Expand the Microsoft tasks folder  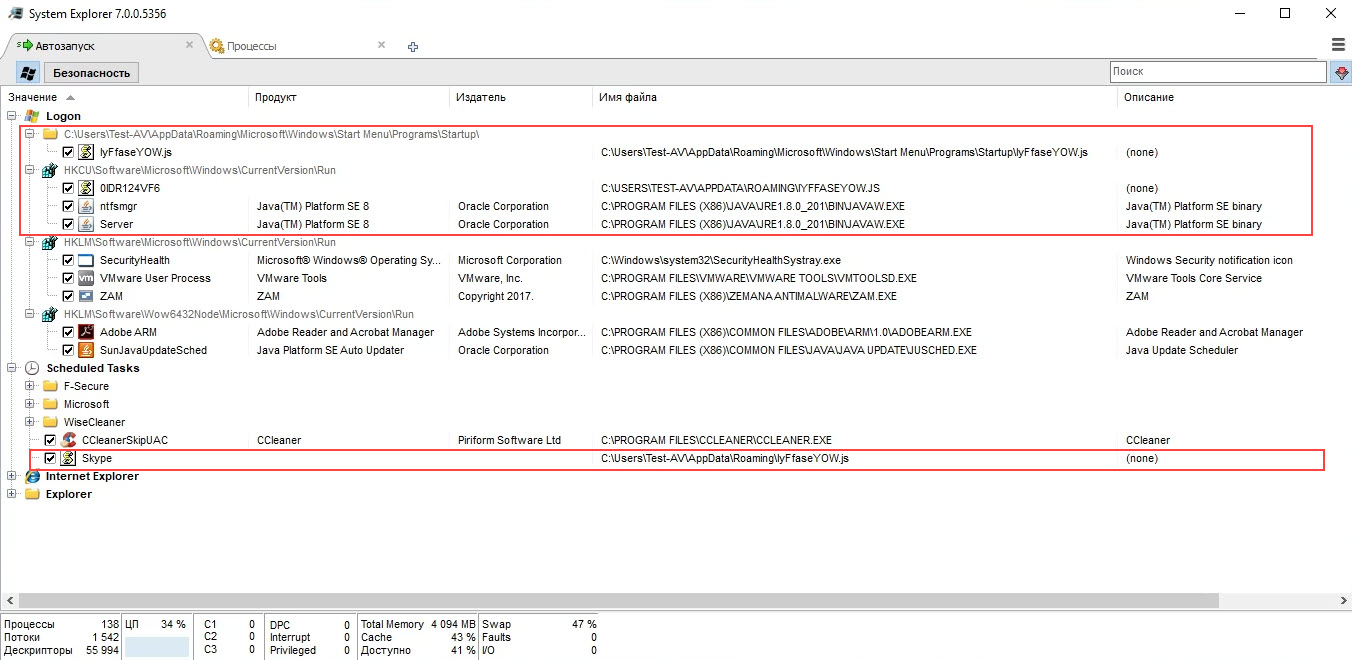tap(30, 404)
